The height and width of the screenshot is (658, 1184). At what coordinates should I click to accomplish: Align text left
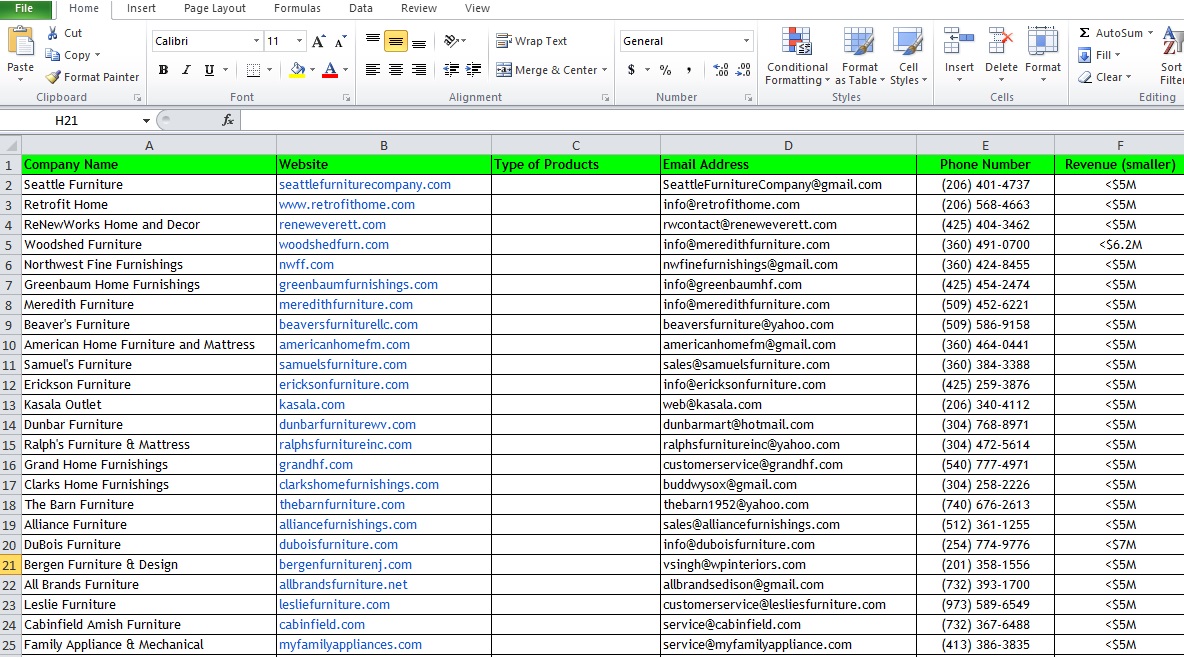click(372, 70)
